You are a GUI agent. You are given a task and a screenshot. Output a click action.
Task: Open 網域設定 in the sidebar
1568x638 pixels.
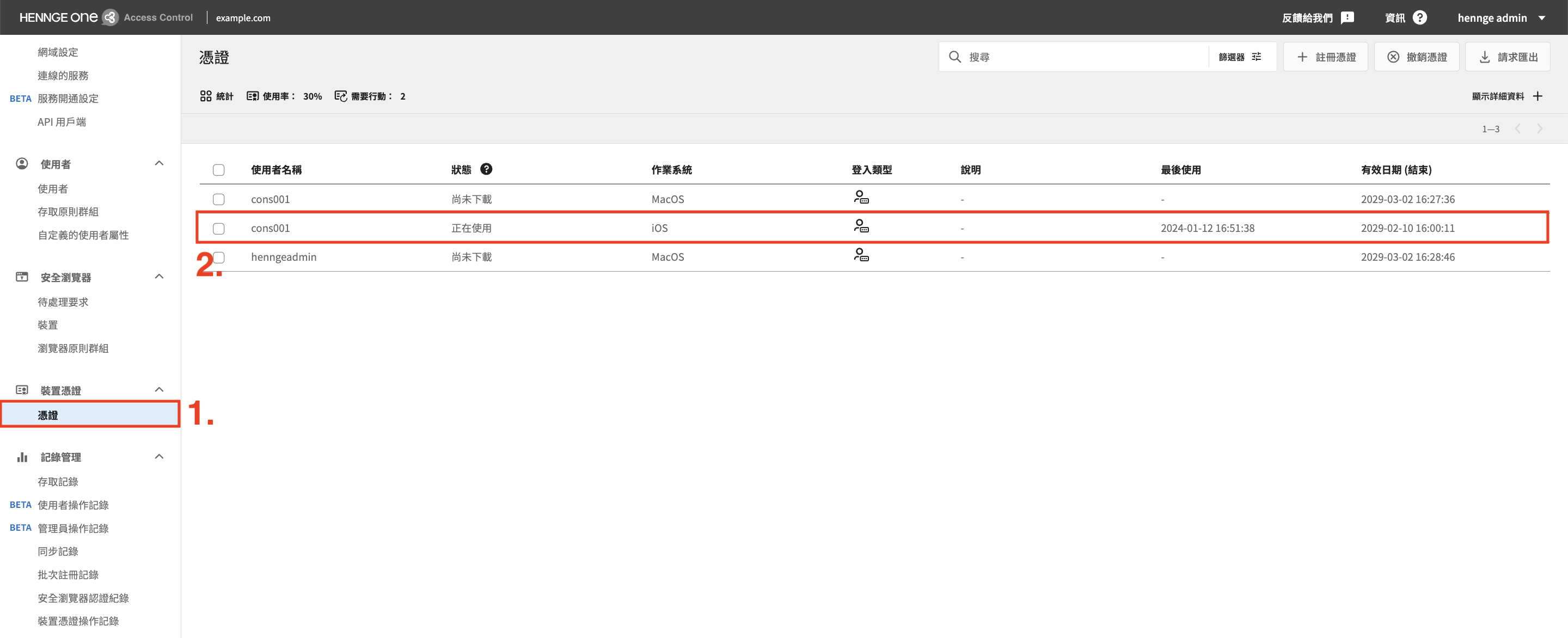click(58, 52)
